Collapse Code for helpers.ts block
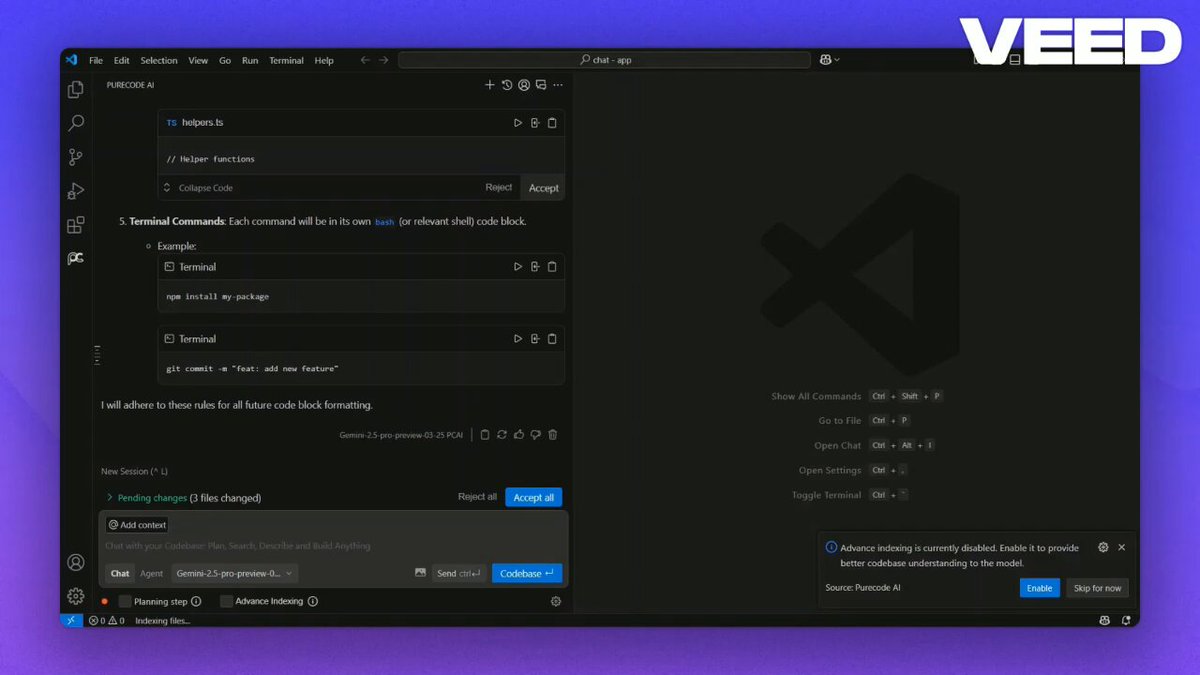1200x675 pixels. pyautogui.click(x=198, y=188)
